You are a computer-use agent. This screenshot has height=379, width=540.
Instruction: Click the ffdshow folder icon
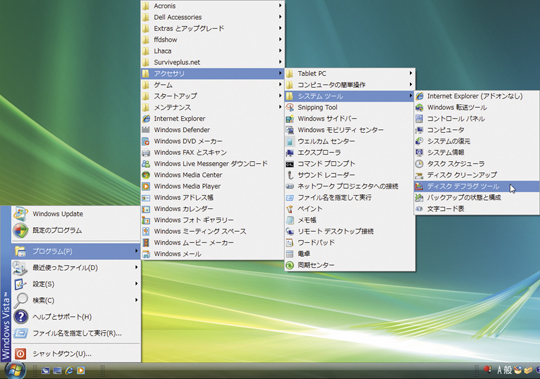[x=146, y=40]
